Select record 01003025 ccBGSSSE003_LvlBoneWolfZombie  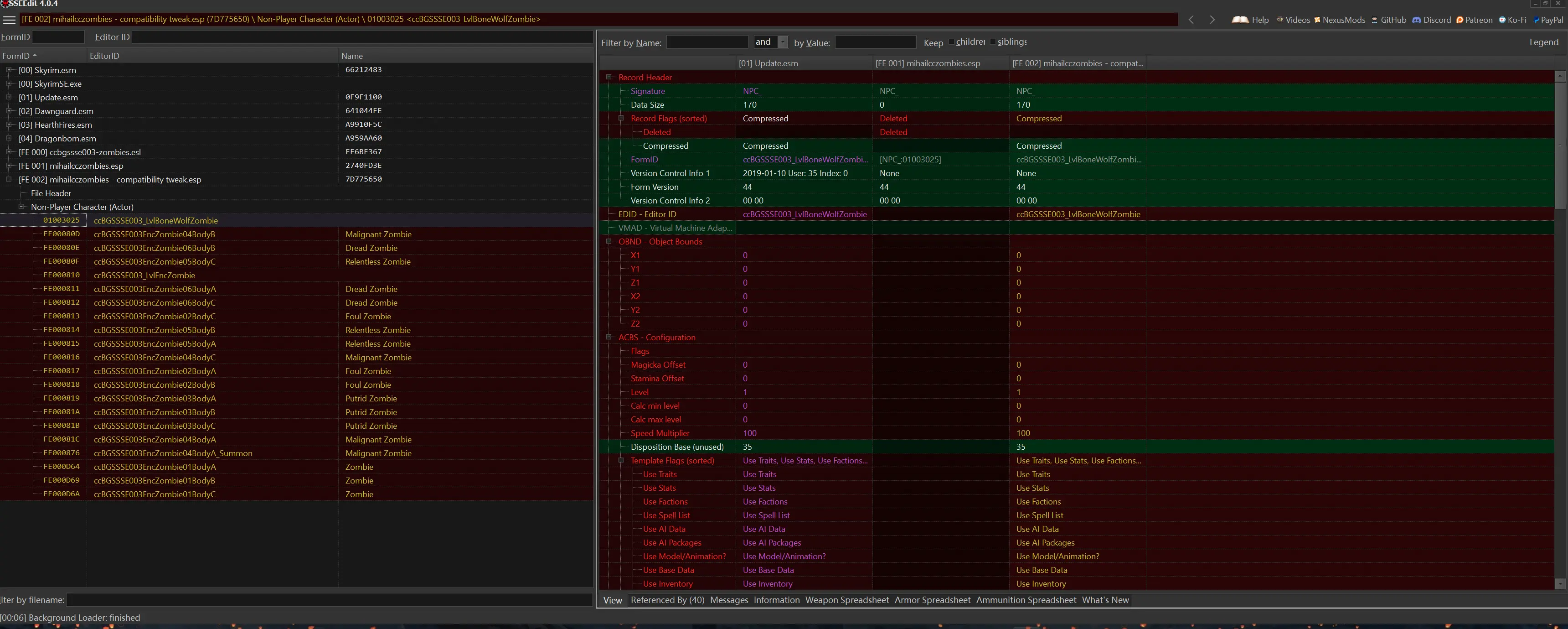[296, 220]
